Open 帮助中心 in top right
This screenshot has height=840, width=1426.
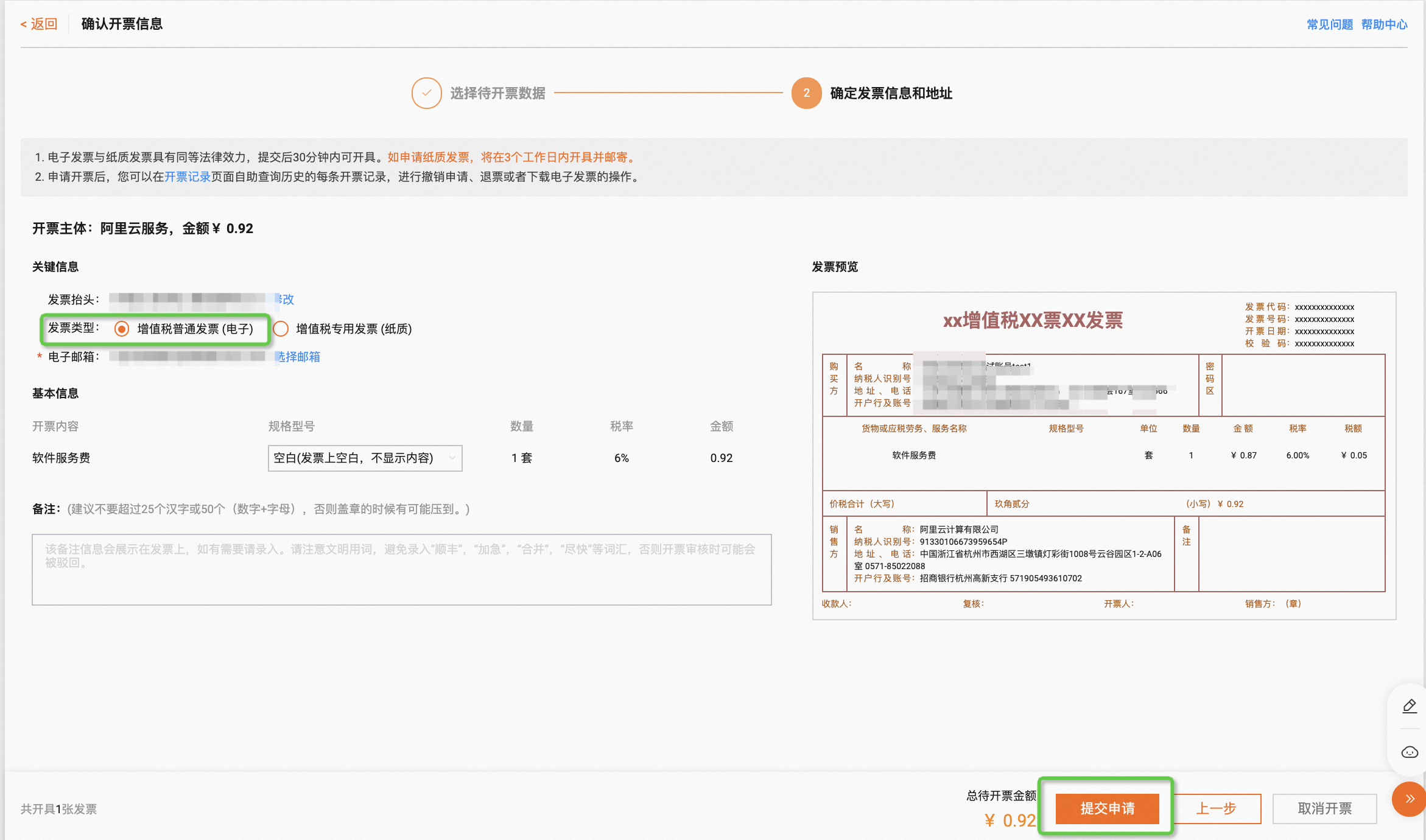pyautogui.click(x=1384, y=24)
